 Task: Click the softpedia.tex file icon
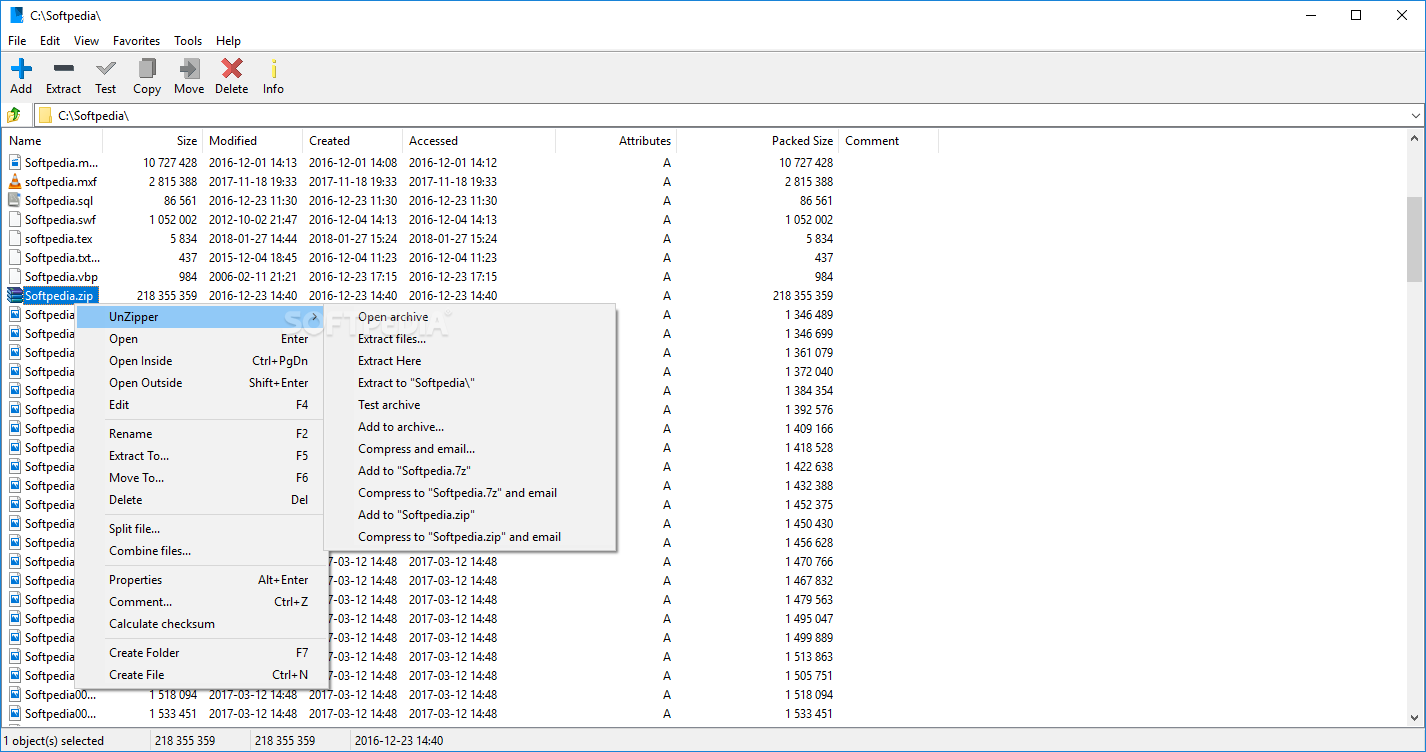coord(14,238)
